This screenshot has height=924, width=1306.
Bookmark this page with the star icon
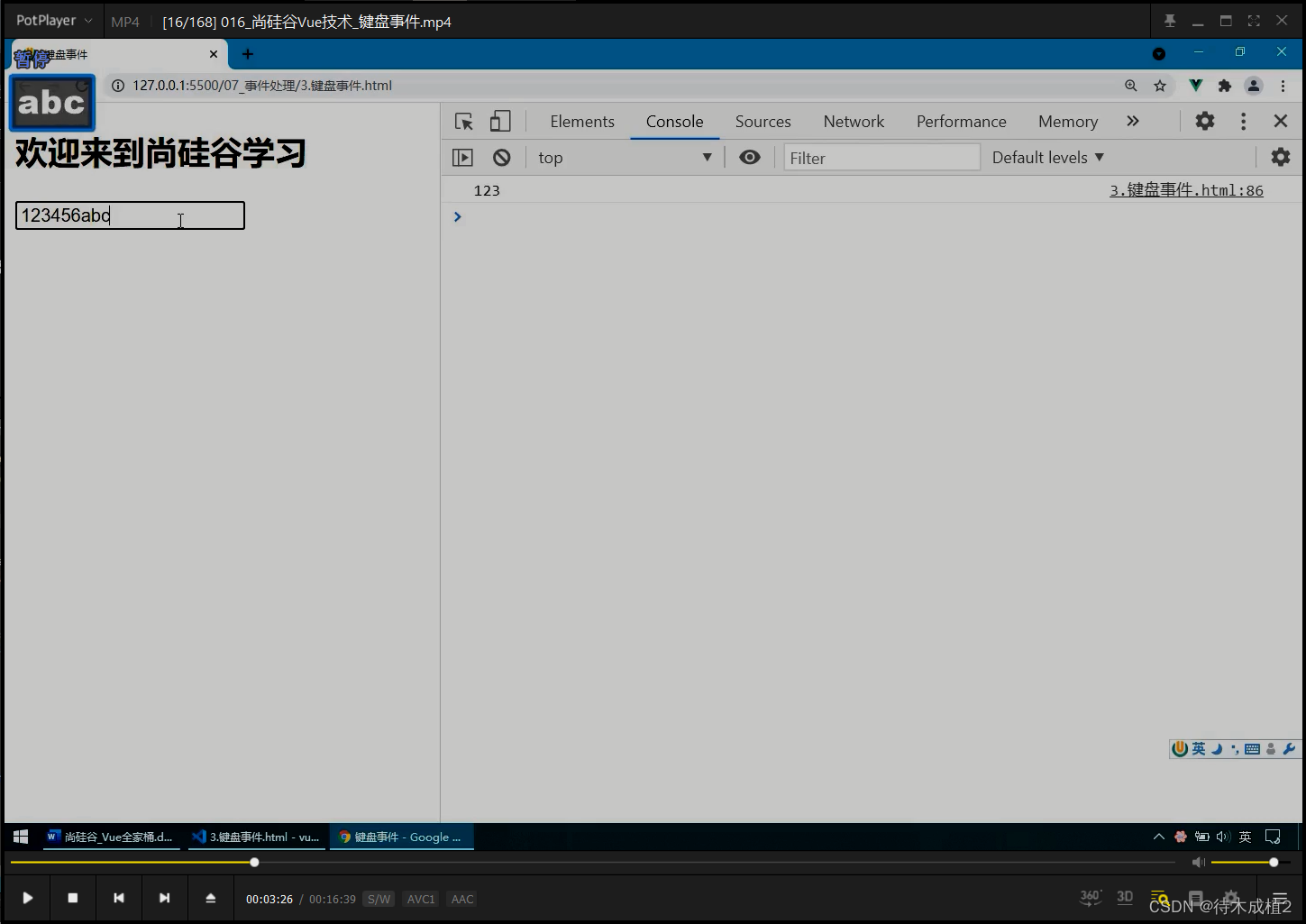(1160, 86)
